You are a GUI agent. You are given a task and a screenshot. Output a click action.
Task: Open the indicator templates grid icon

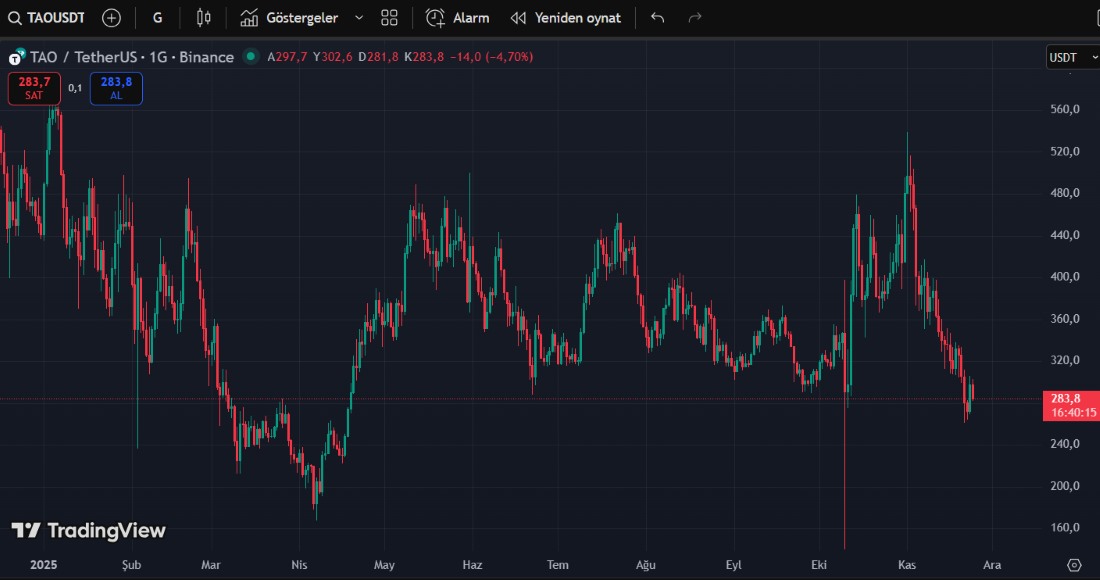tap(390, 18)
